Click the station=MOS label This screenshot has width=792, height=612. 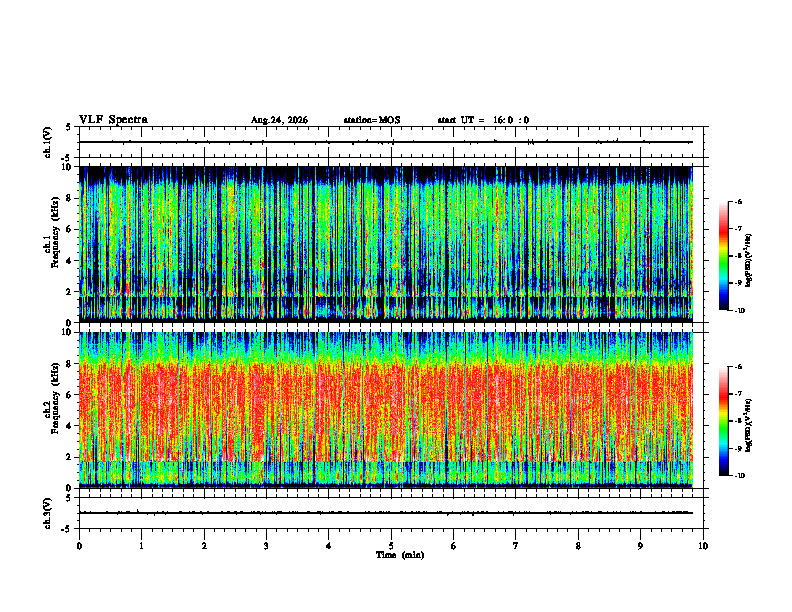(372, 120)
